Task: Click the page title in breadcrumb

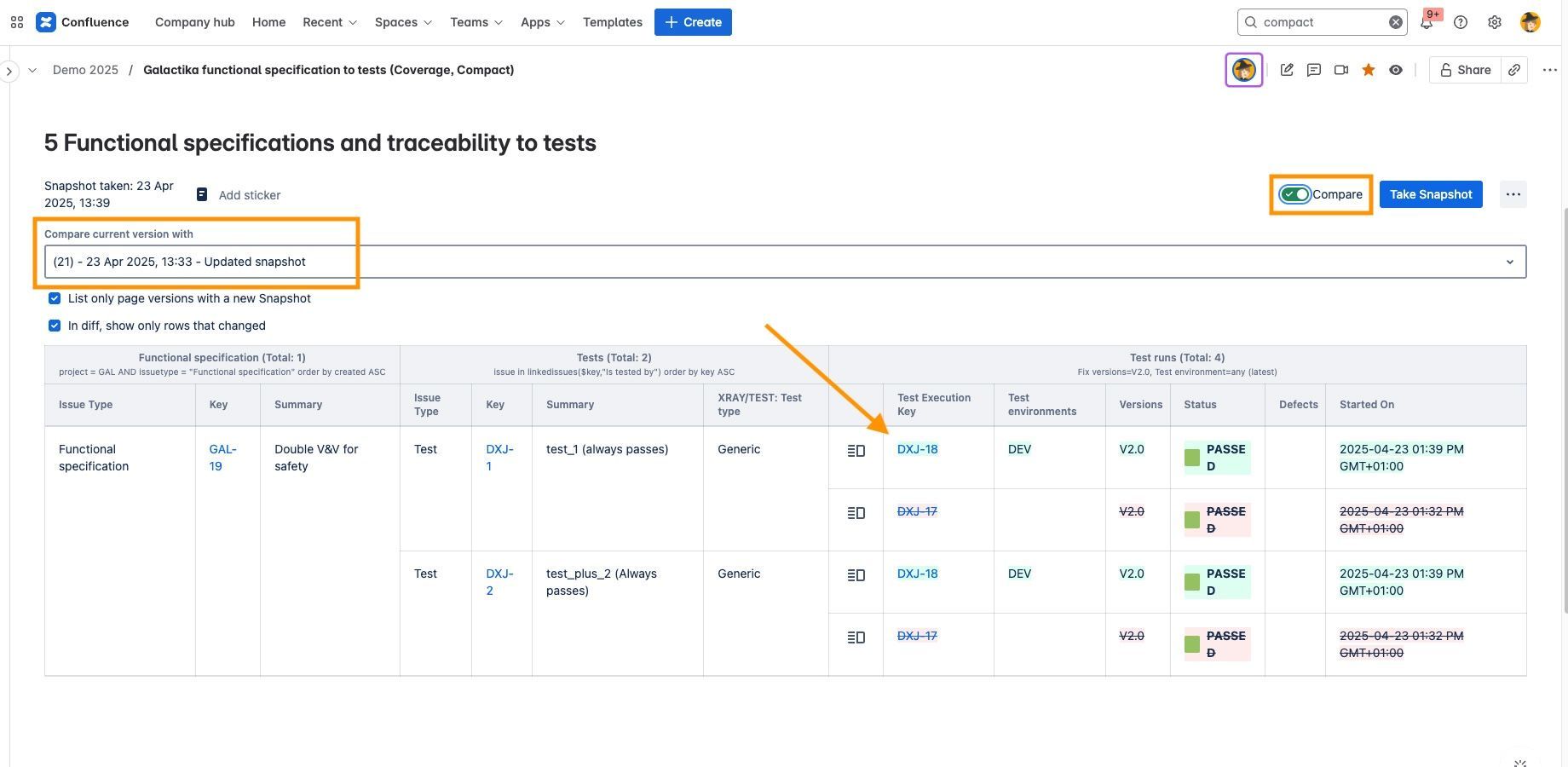Action: click(328, 70)
